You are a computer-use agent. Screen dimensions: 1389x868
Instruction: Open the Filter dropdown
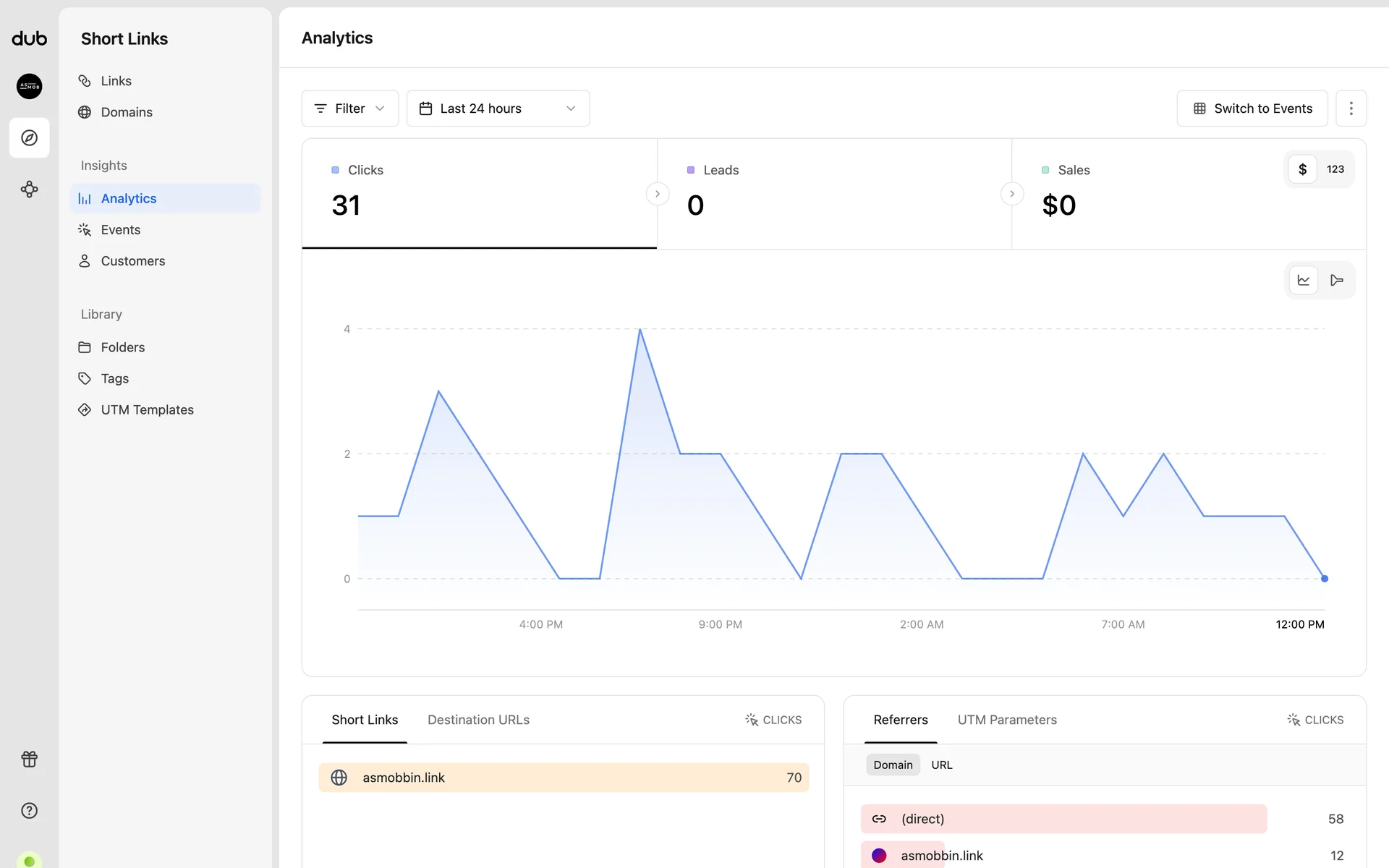click(350, 109)
